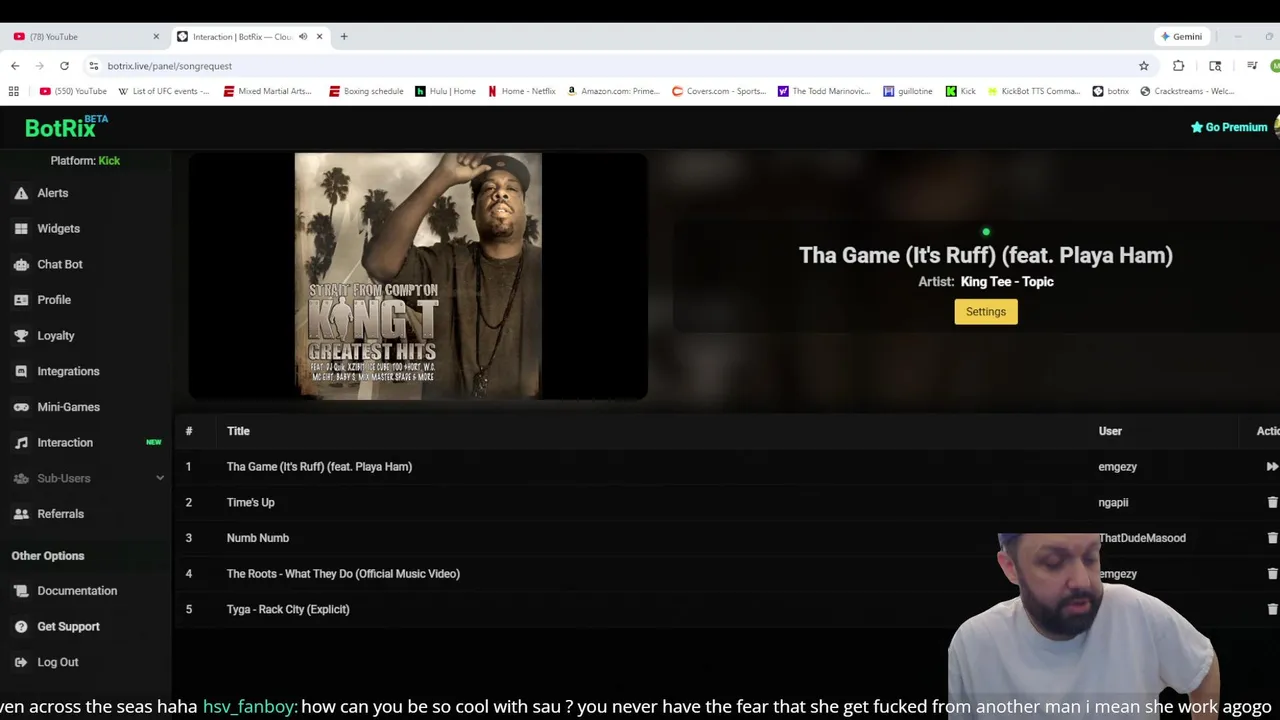The height and width of the screenshot is (720, 1280).
Task: Open the Kick bookmark
Action: pyautogui.click(x=961, y=91)
